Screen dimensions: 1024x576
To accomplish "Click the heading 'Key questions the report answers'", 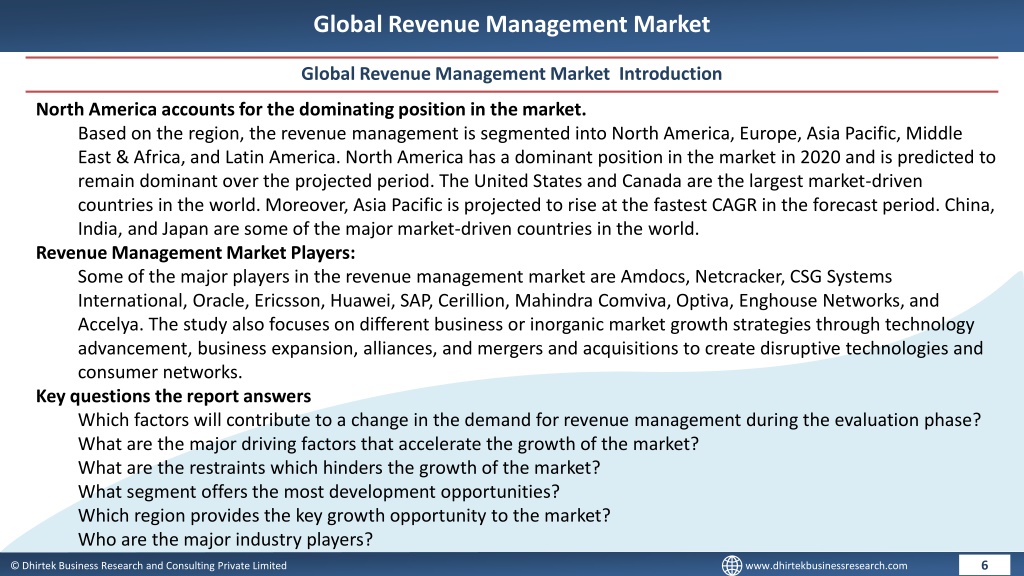I will coord(173,396).
